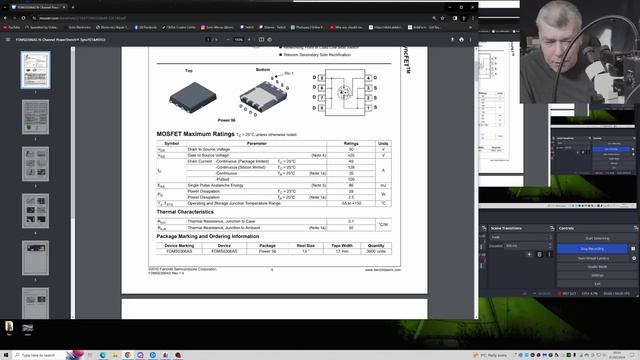
Task: Open a new browser tab with plus
Action: point(73,7)
